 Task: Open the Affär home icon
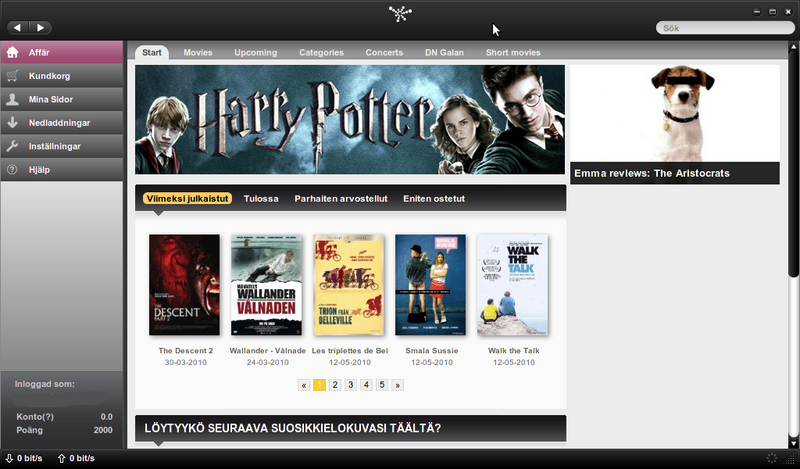coord(13,52)
